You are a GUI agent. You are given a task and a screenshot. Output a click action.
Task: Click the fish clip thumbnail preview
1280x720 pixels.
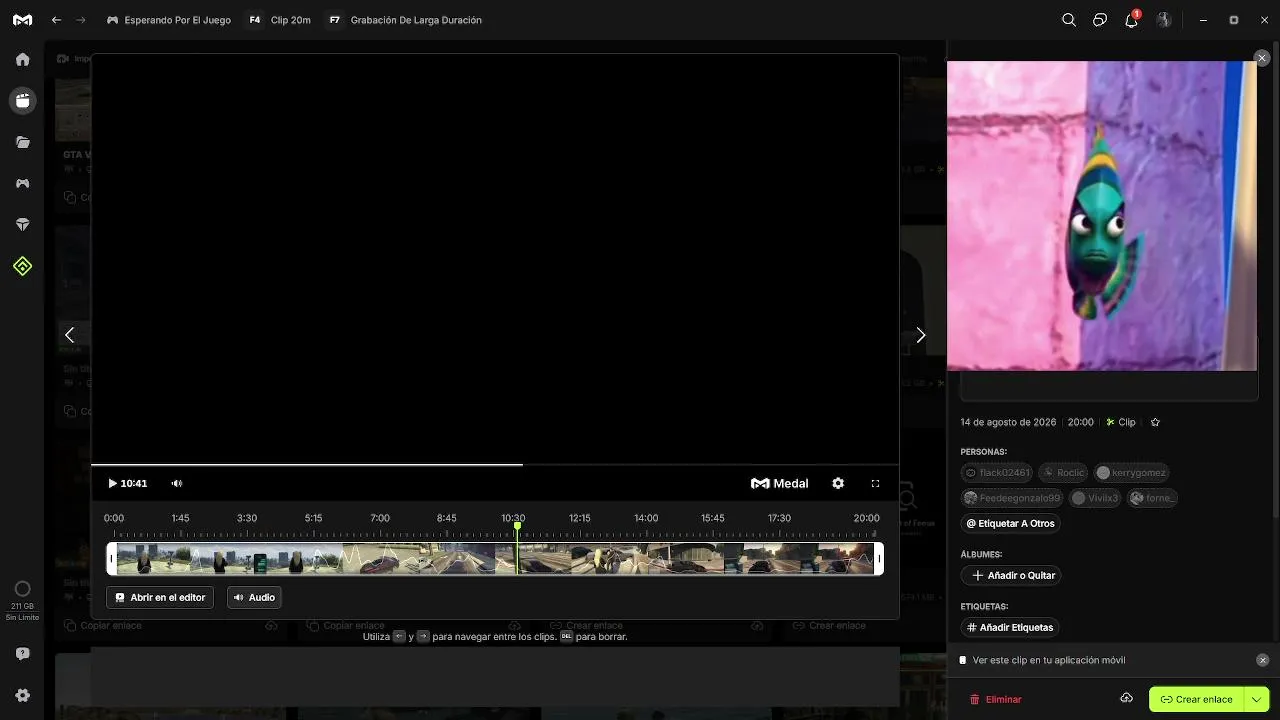coord(1102,216)
